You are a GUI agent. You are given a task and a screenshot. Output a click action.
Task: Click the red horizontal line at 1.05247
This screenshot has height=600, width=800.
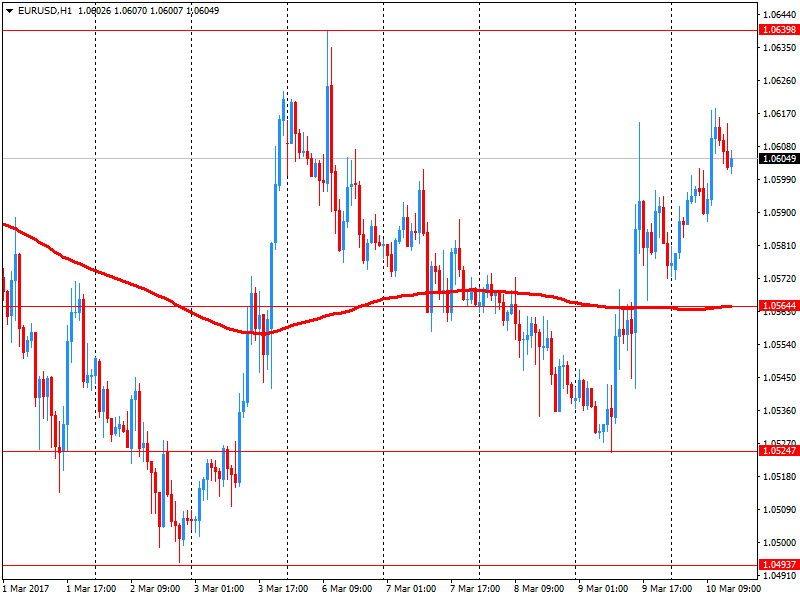400,451
